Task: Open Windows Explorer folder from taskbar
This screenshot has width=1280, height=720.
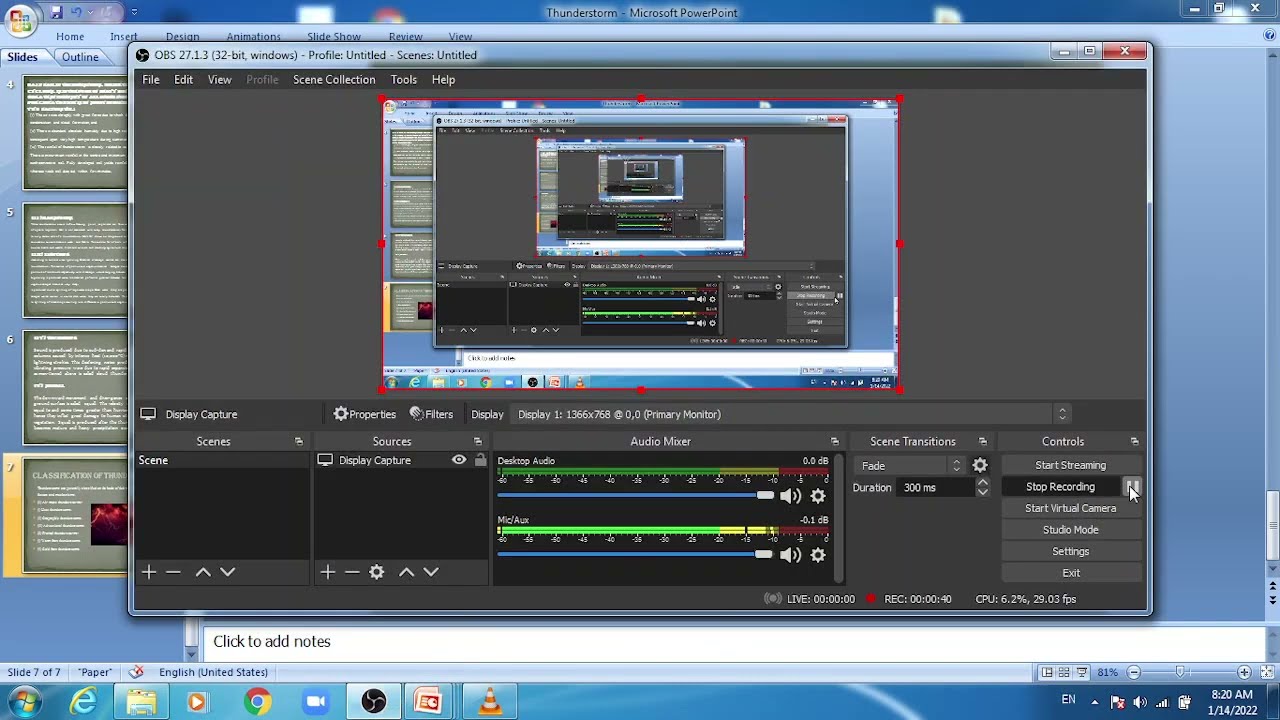Action: 141,702
